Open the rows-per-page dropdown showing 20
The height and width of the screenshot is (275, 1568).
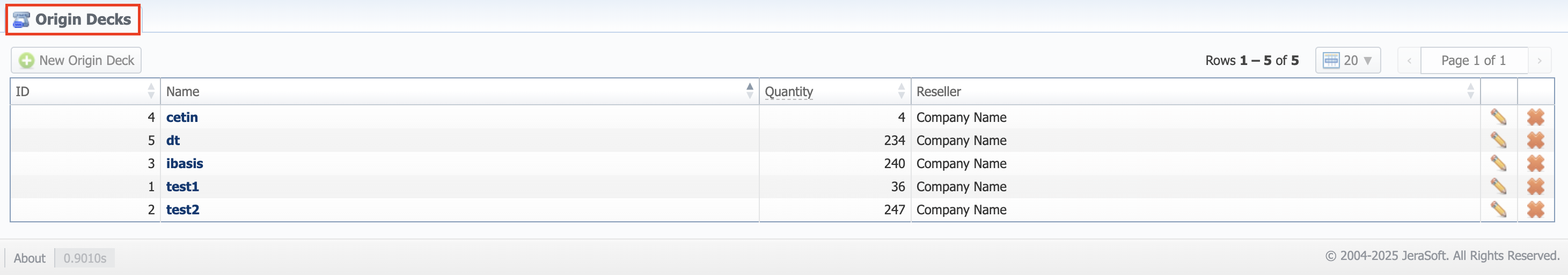(x=1347, y=60)
